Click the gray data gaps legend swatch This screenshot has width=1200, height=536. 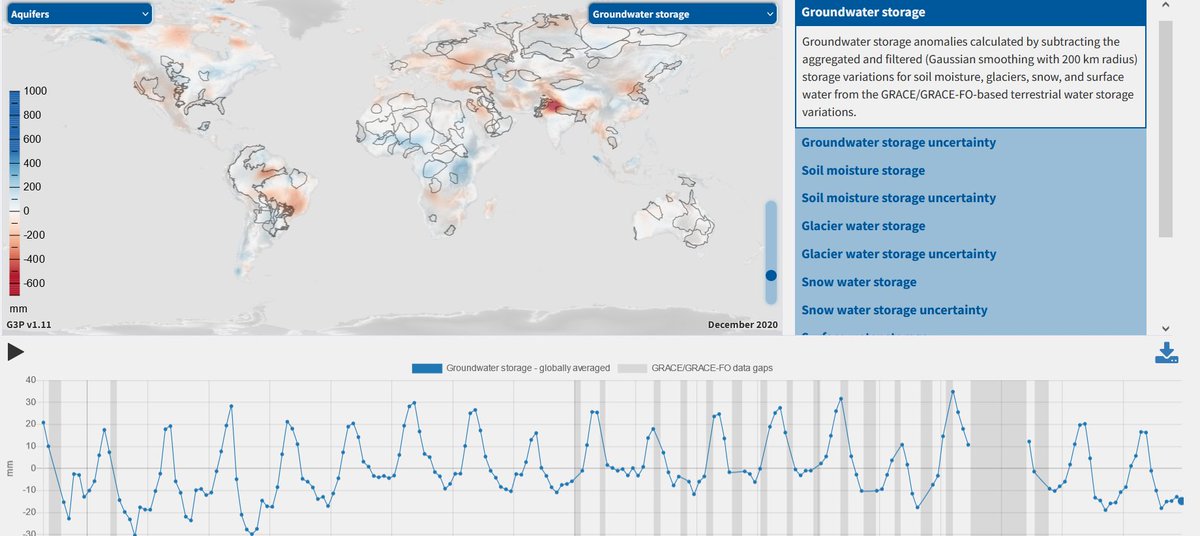[632, 368]
